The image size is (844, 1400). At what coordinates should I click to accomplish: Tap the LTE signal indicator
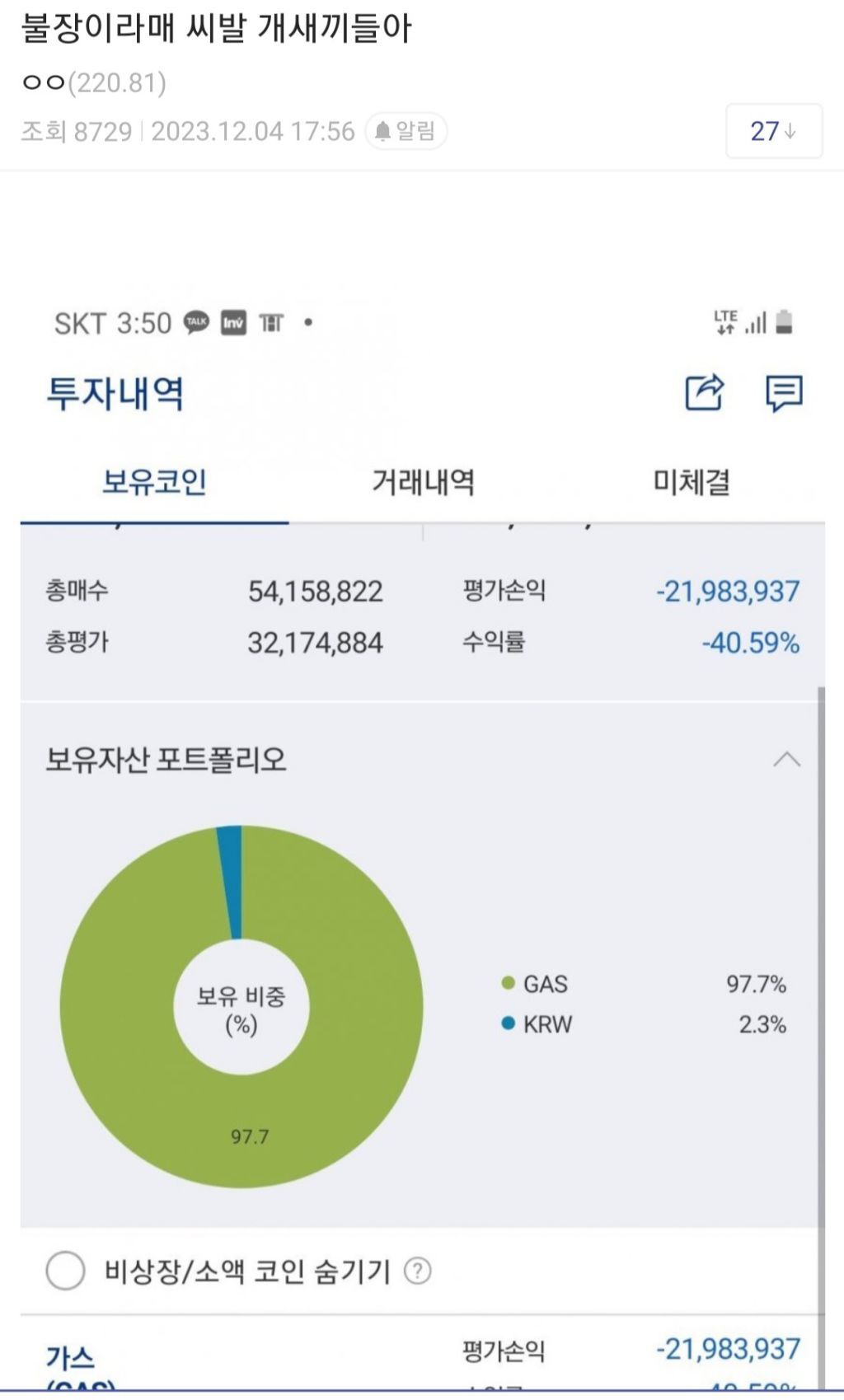[725, 322]
